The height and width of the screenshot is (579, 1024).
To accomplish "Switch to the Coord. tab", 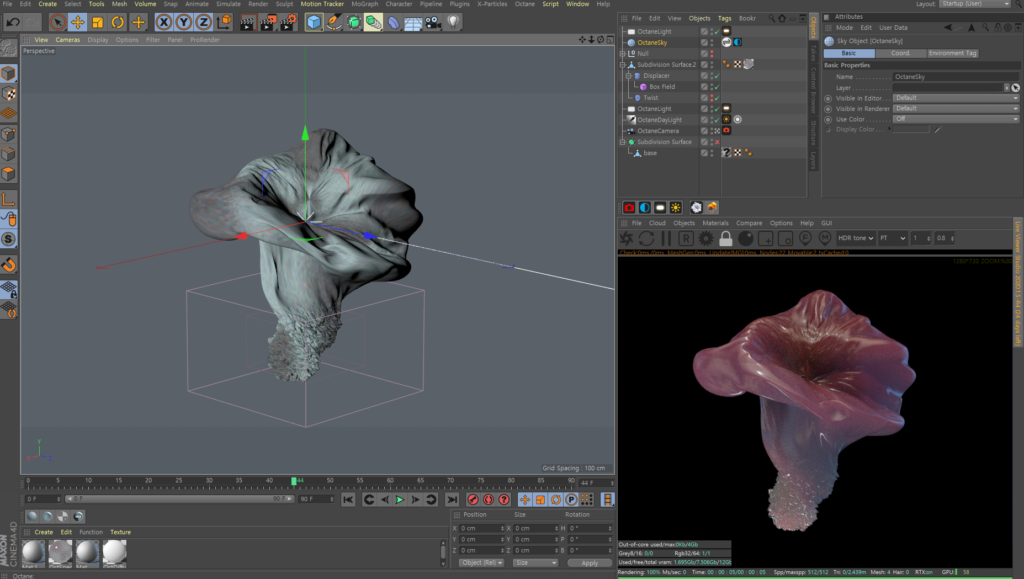I will (x=900, y=53).
